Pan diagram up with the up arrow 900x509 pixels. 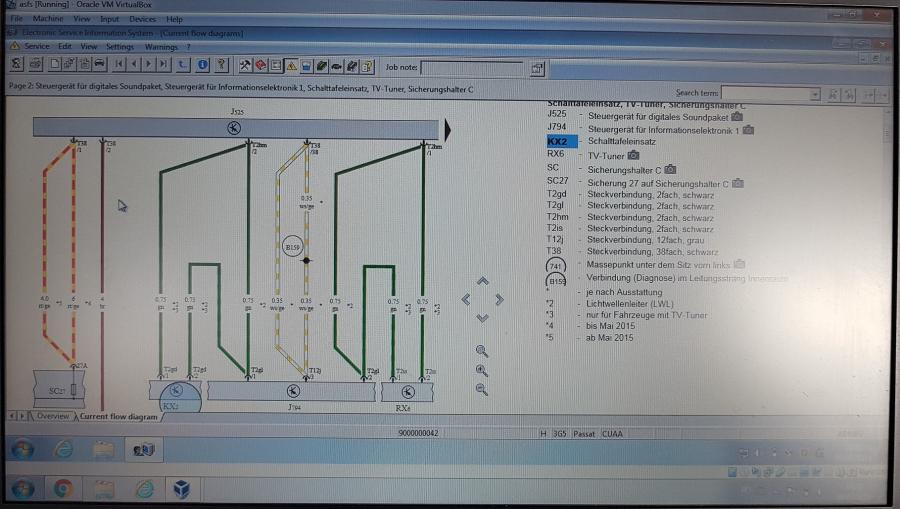click(483, 281)
